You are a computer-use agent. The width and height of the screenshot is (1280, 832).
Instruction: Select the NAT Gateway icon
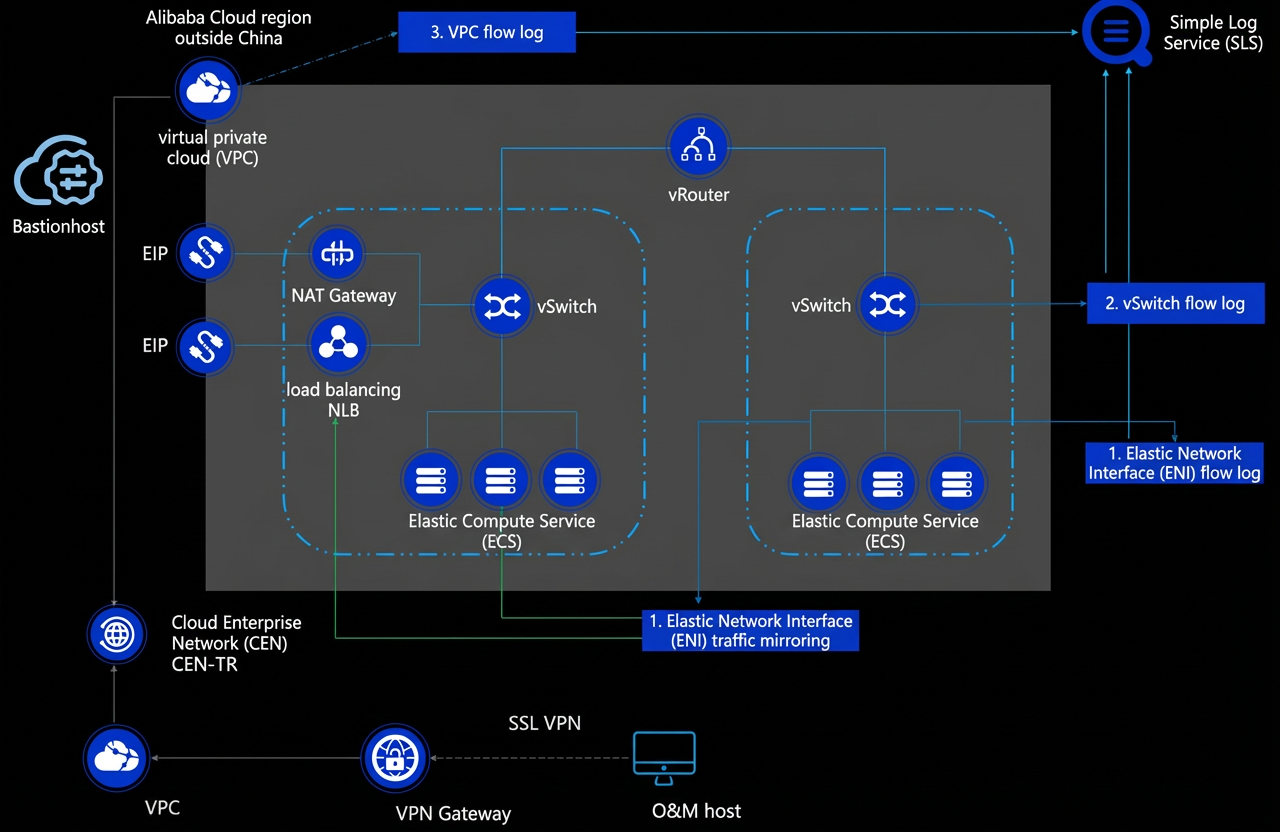337,254
